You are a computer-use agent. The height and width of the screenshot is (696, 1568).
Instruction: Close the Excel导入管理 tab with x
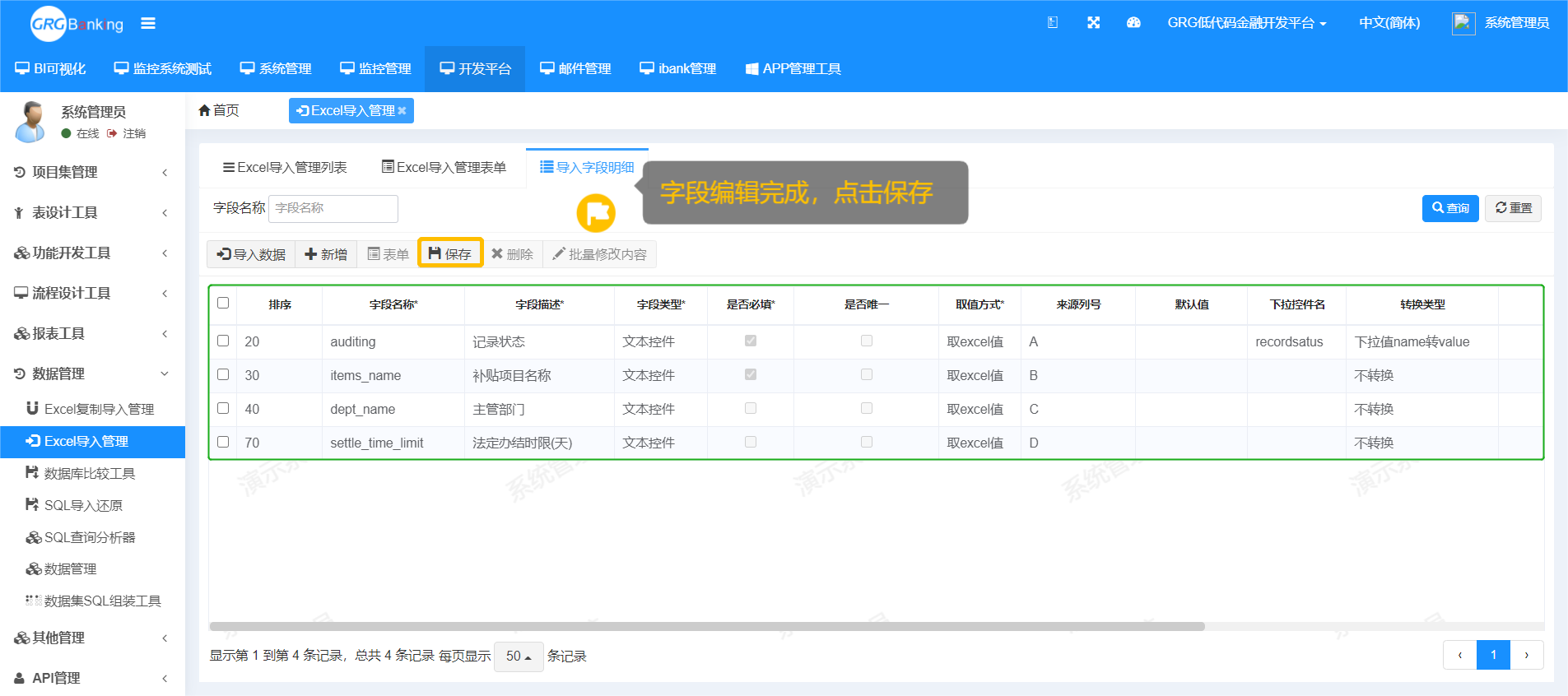pos(402,111)
